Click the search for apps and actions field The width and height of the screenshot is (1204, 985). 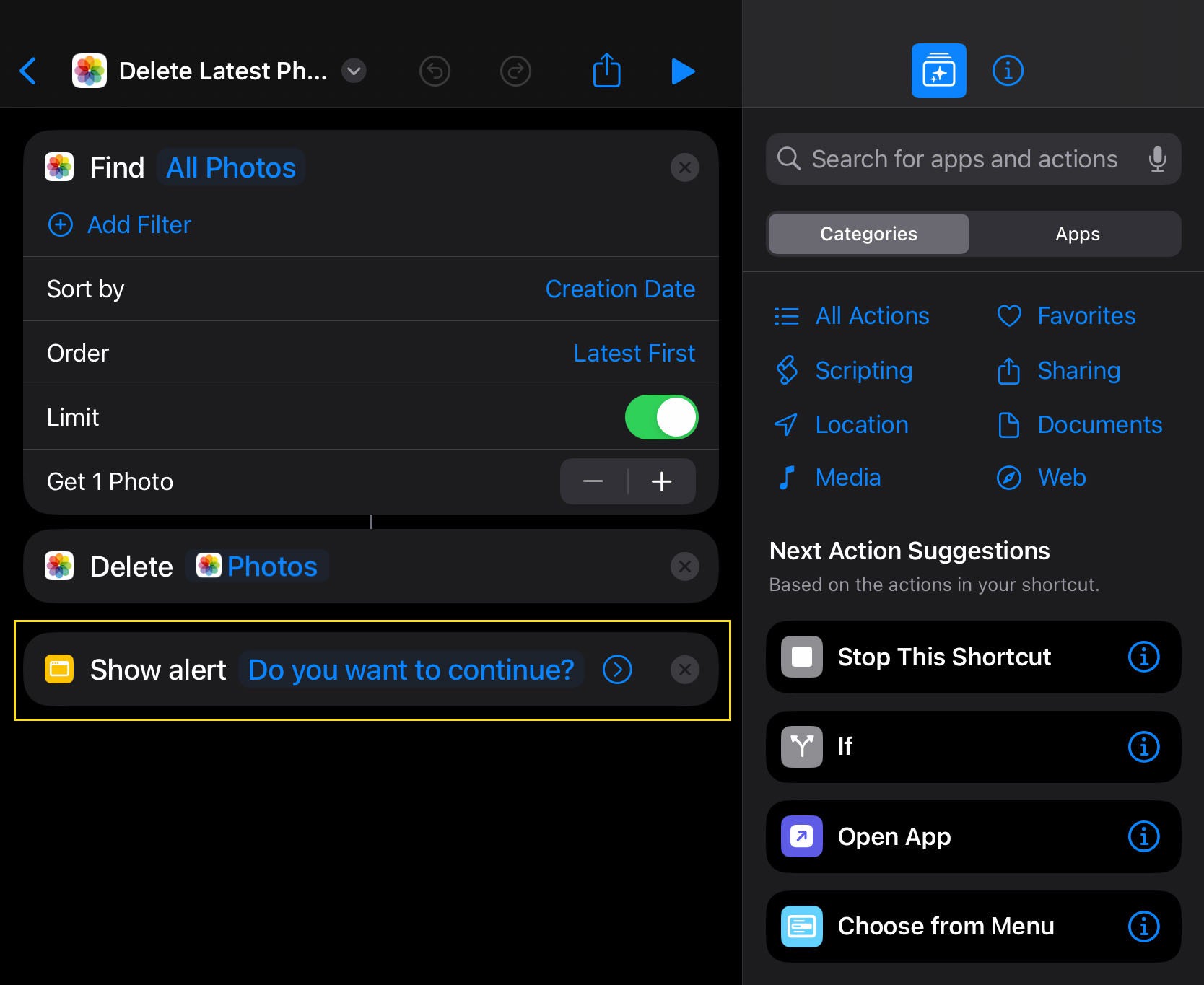click(973, 159)
